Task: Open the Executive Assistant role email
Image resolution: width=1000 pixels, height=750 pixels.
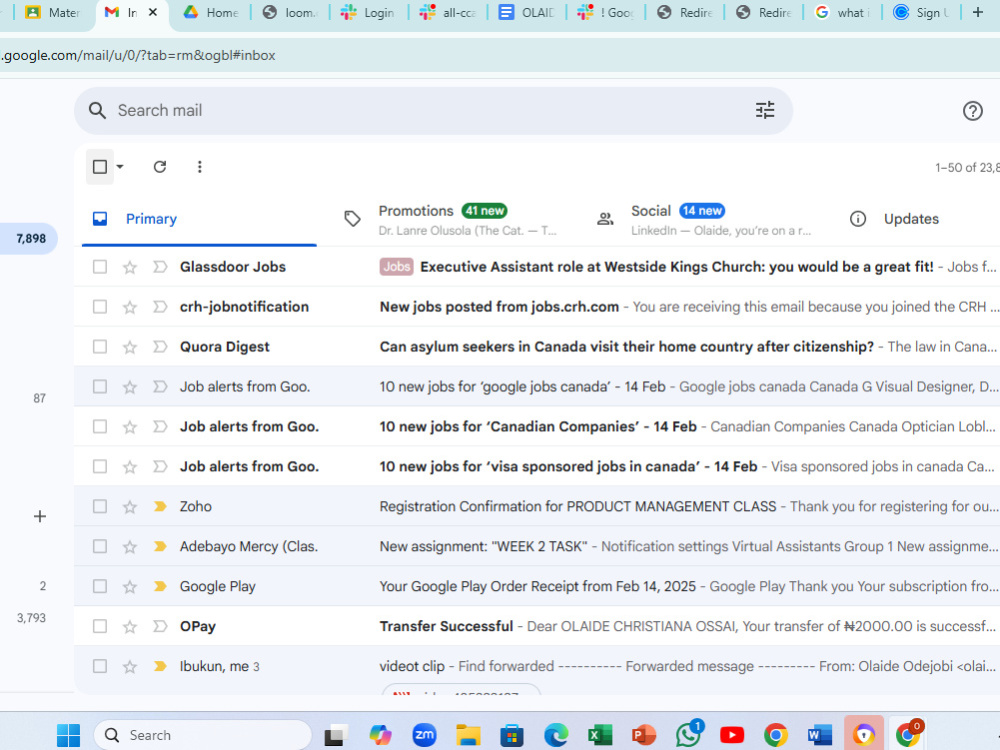Action: pyautogui.click(x=677, y=267)
